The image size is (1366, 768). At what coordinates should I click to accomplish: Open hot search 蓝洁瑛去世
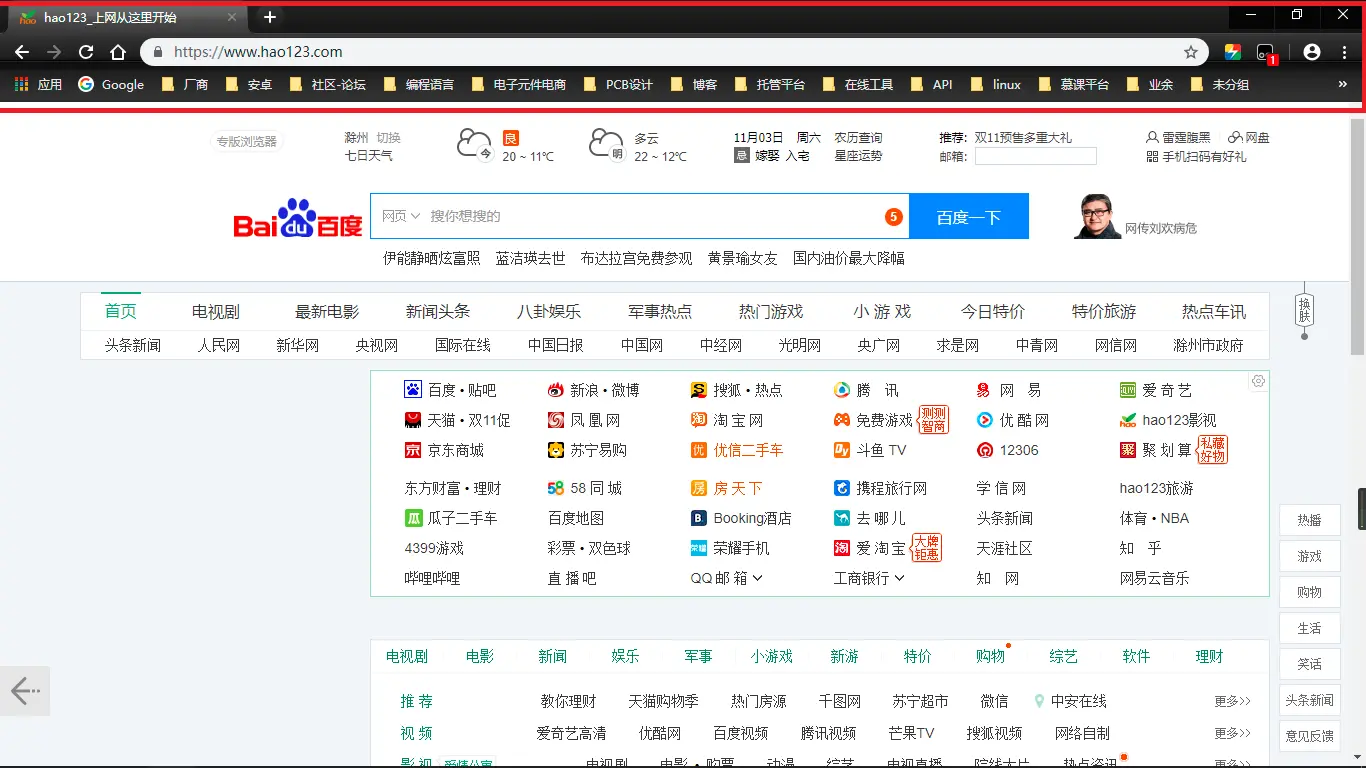click(530, 258)
